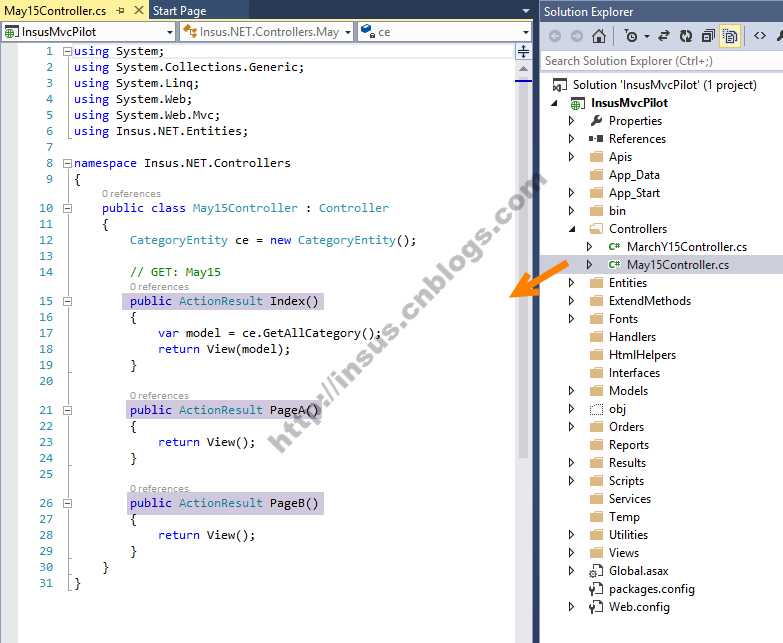Viewport: 783px width, 643px height.
Task: Expand the Apis folder
Action: (x=572, y=157)
